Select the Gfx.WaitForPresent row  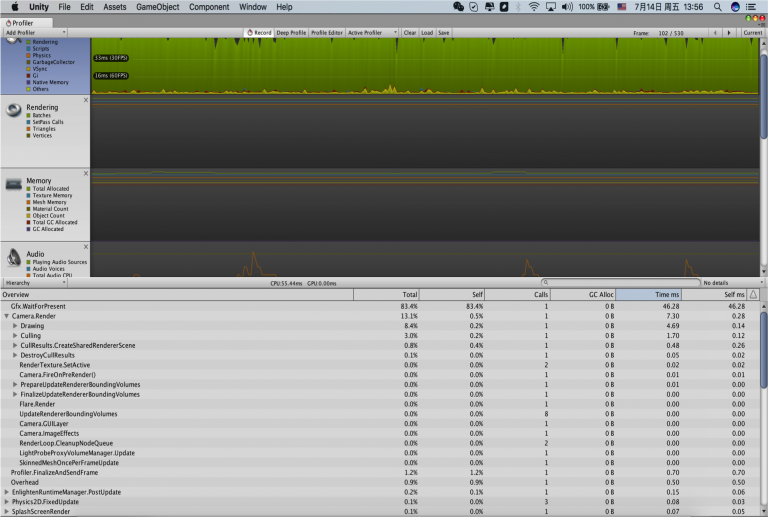tap(380, 306)
